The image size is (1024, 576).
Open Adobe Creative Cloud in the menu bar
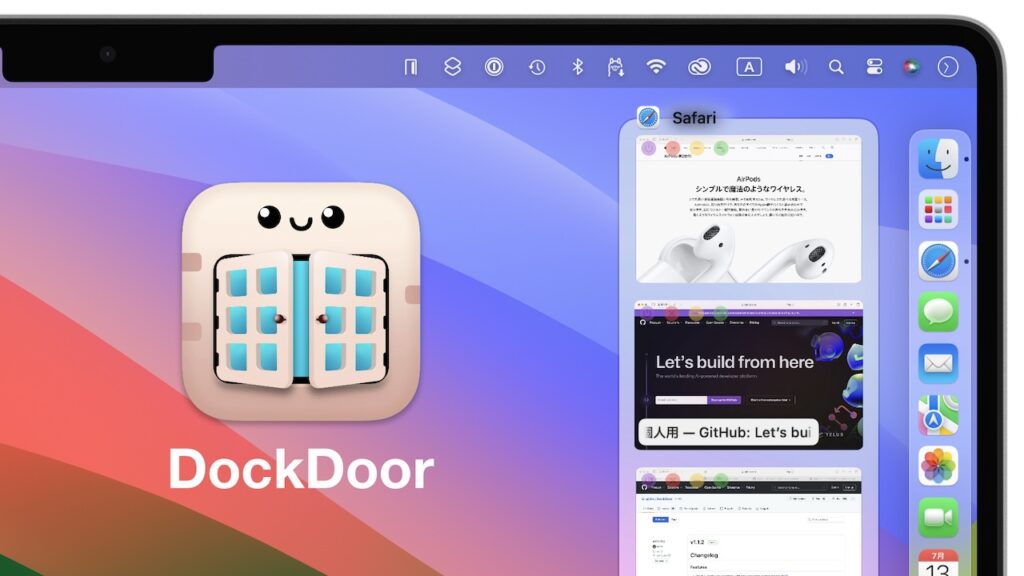(697, 67)
